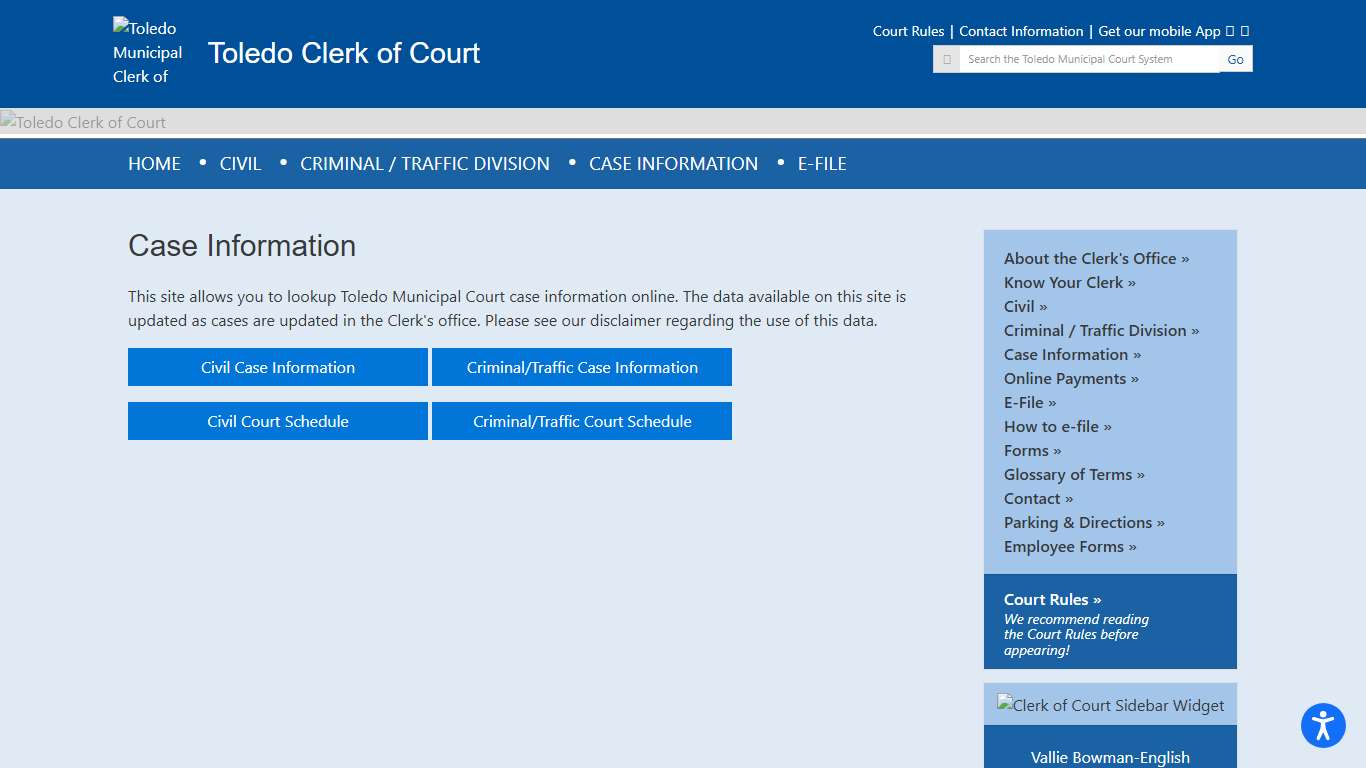The height and width of the screenshot is (768, 1366).
Task: Expand the Glossary of Terms entry
Action: coord(1074,474)
